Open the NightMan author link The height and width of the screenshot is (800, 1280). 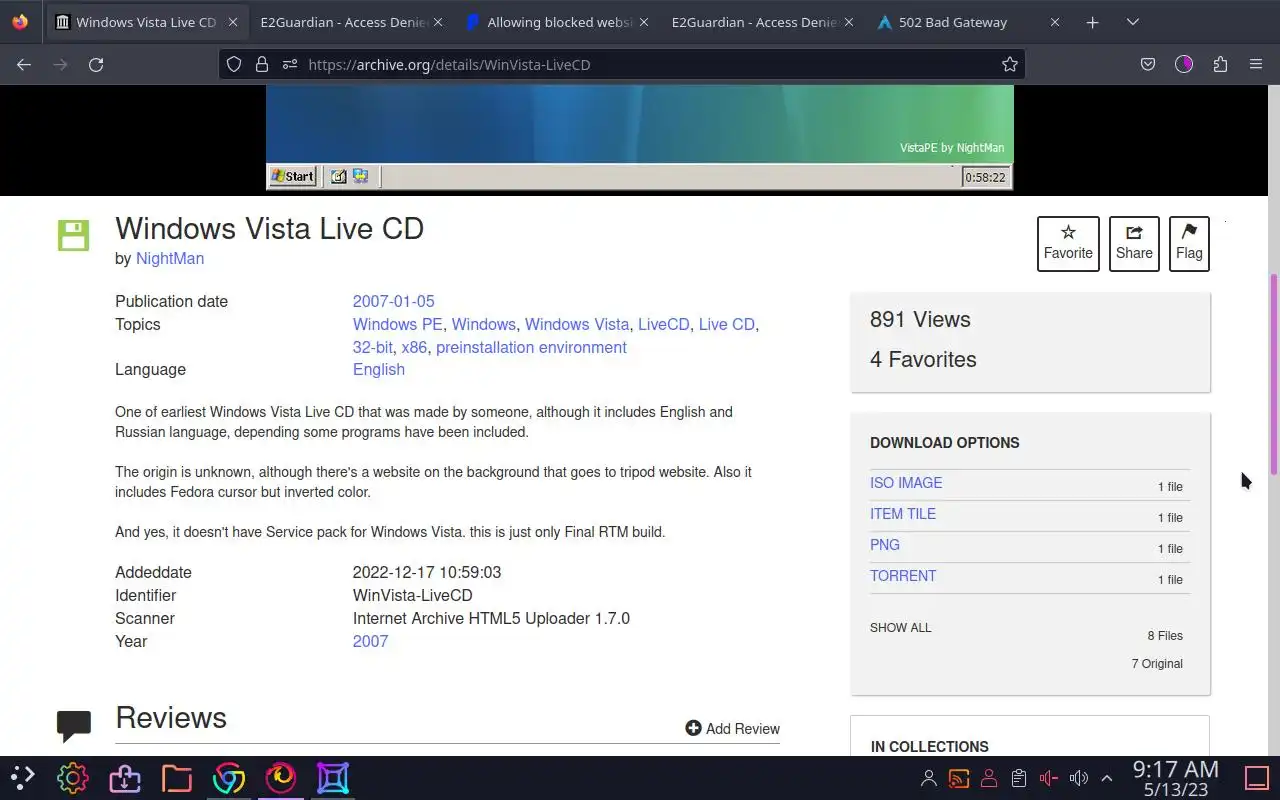point(170,258)
